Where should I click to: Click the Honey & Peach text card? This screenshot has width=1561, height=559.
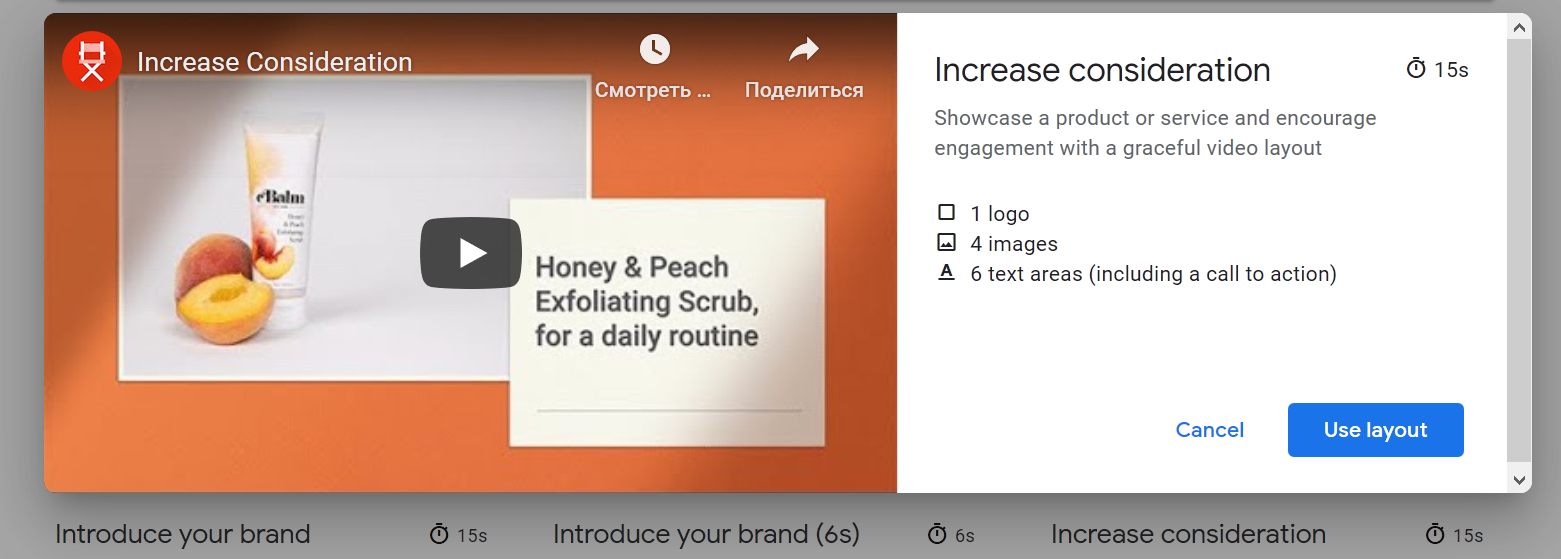click(x=667, y=320)
